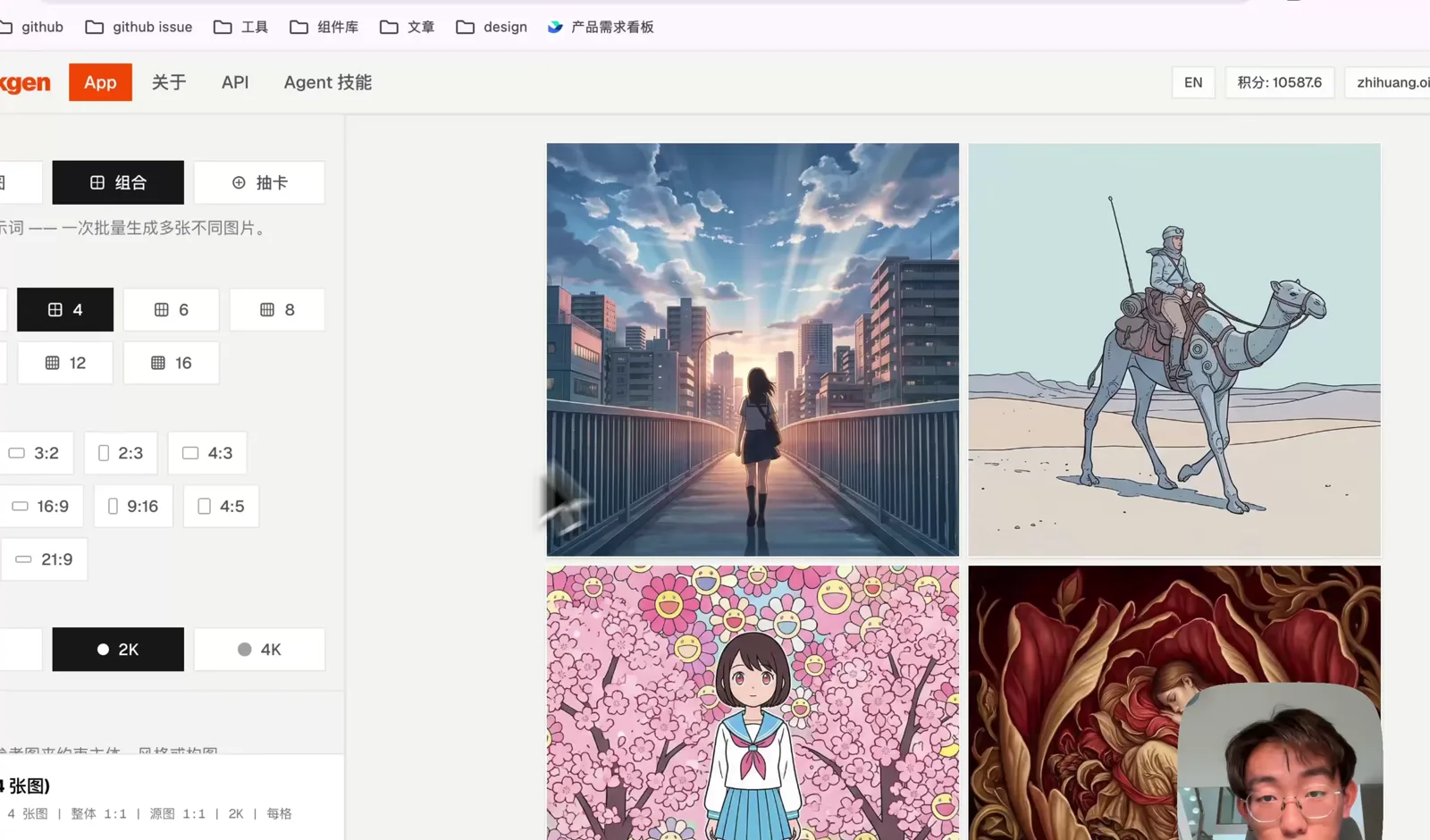Select the 抽卡 mode tab
The image size is (1430, 840).
pyautogui.click(x=259, y=182)
